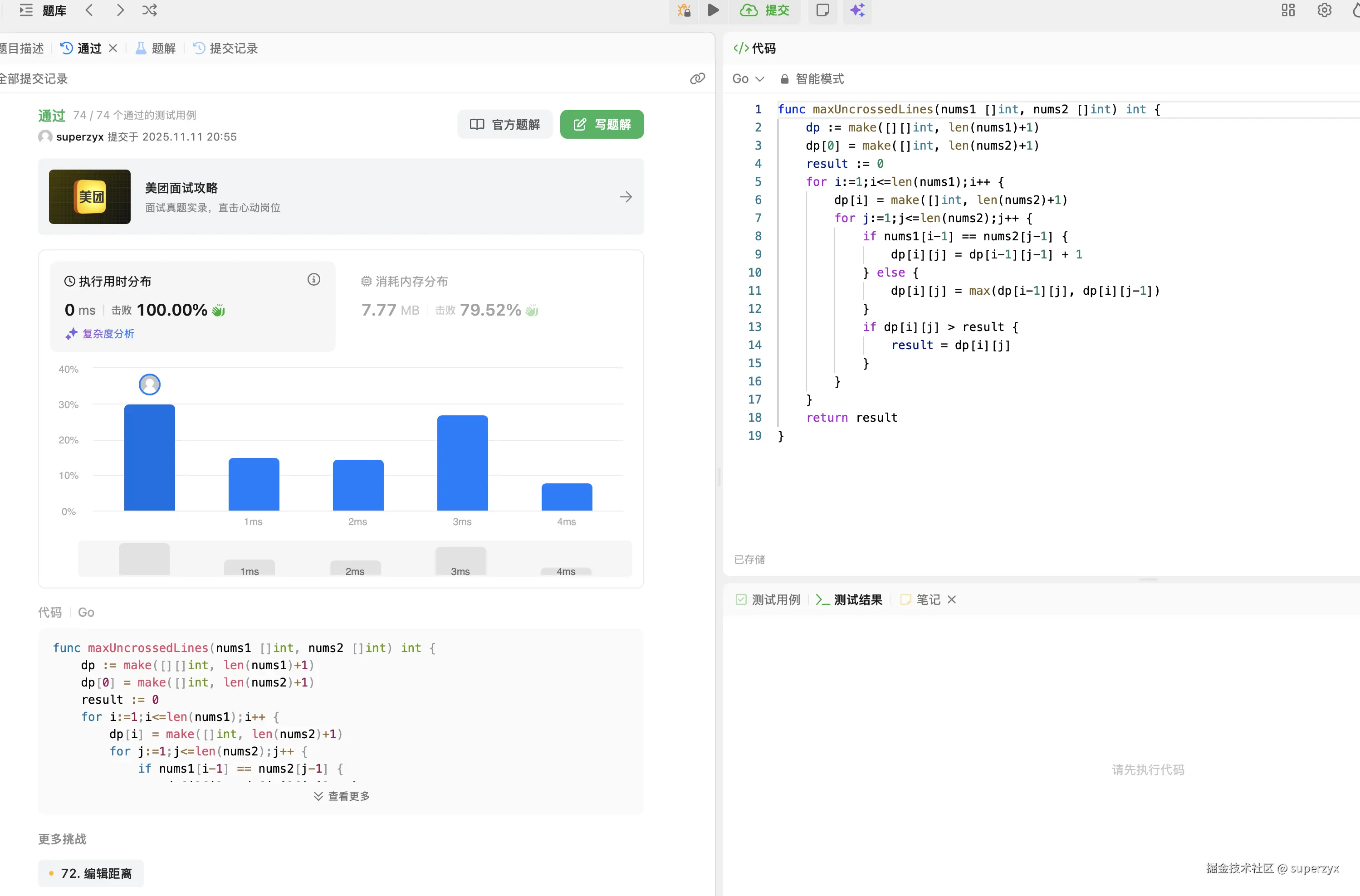Image resolution: width=1360 pixels, height=896 pixels.
Task: Copy submission link icon
Action: pos(697,78)
